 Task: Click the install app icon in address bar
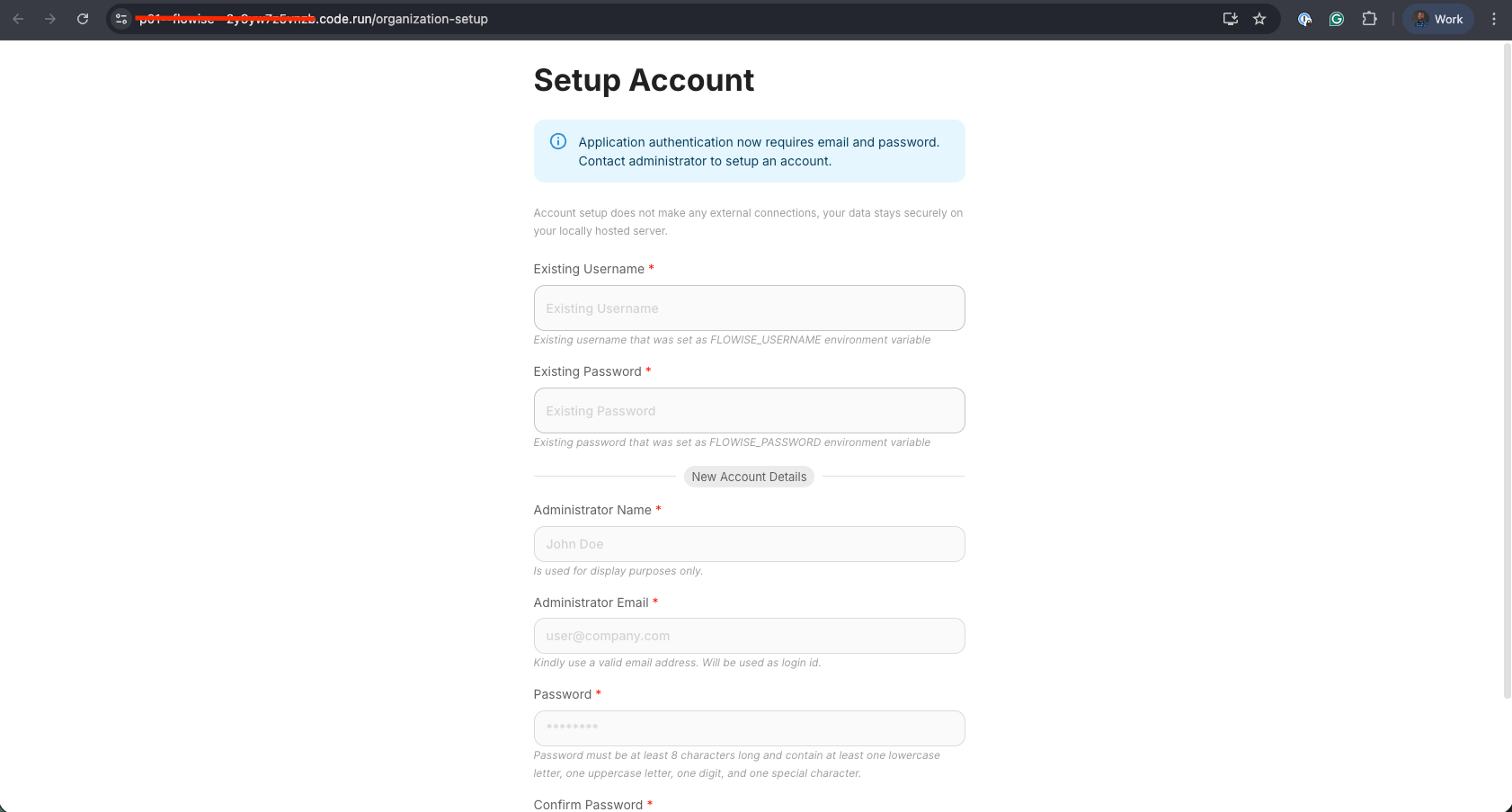tap(1231, 19)
